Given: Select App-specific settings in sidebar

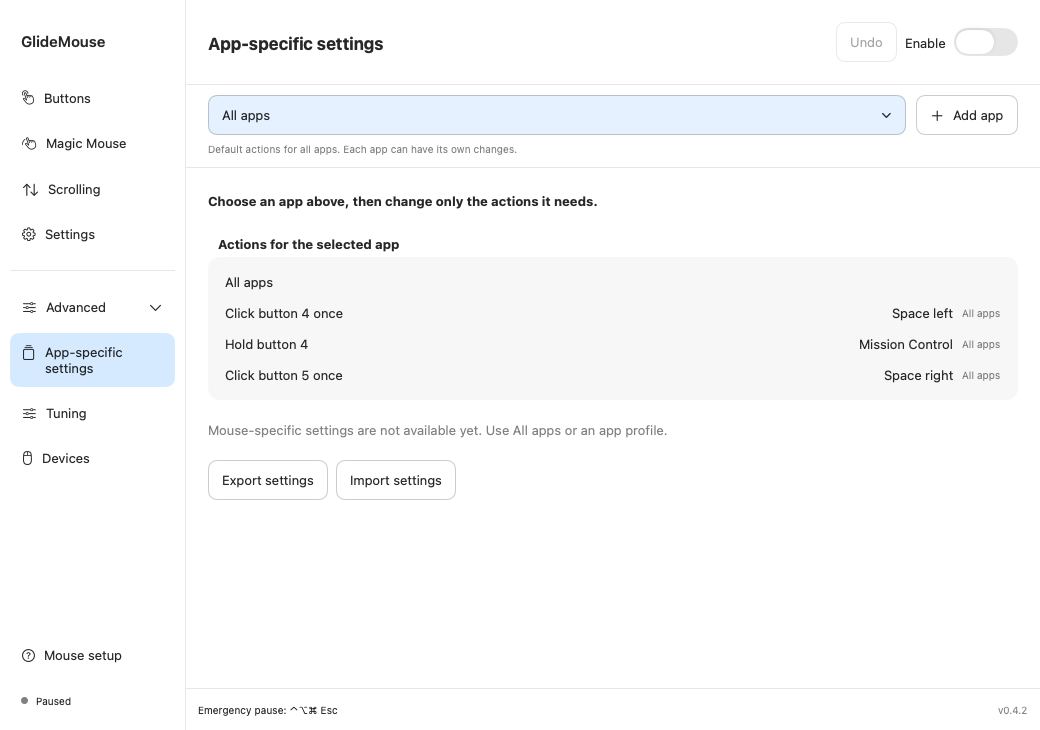Looking at the screenshot, I should [92, 360].
